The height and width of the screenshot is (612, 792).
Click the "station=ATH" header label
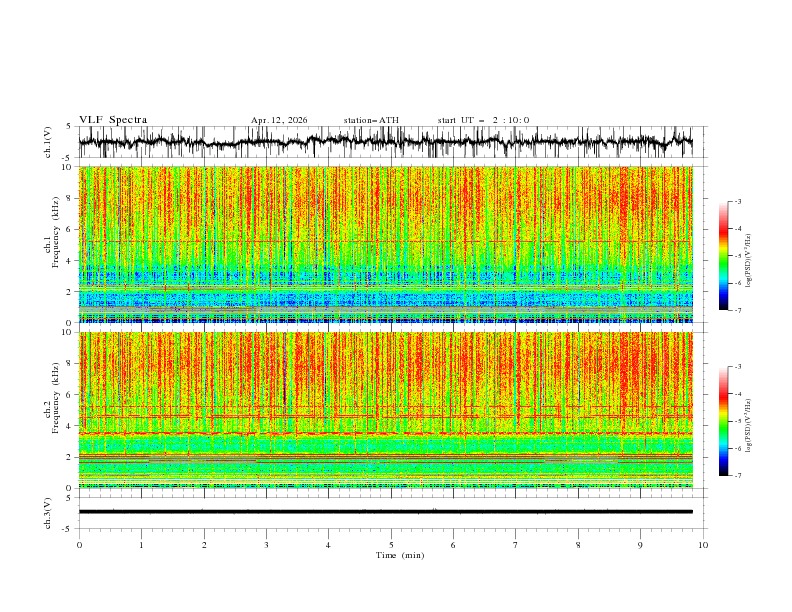coord(371,120)
